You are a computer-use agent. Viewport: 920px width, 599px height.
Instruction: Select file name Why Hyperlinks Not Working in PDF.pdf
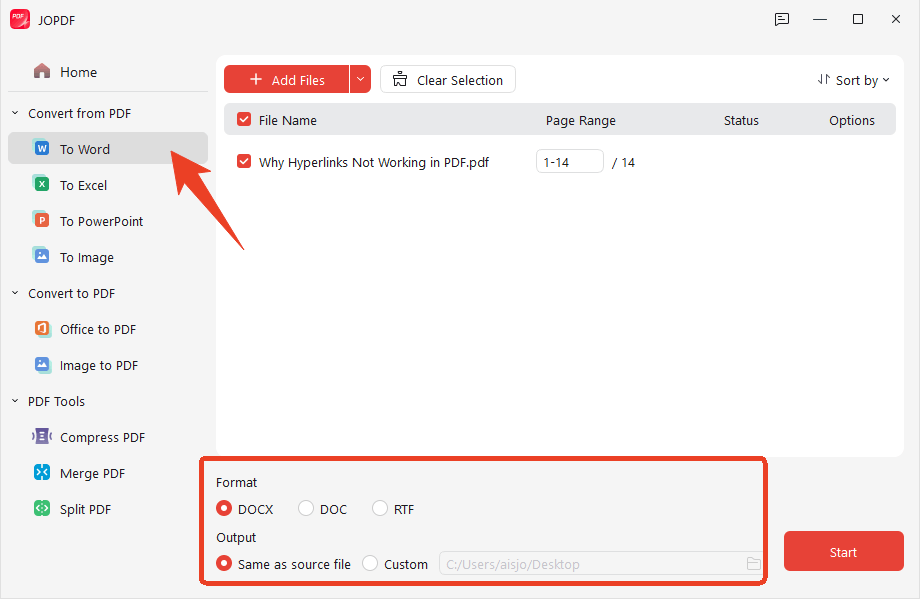[x=374, y=163]
